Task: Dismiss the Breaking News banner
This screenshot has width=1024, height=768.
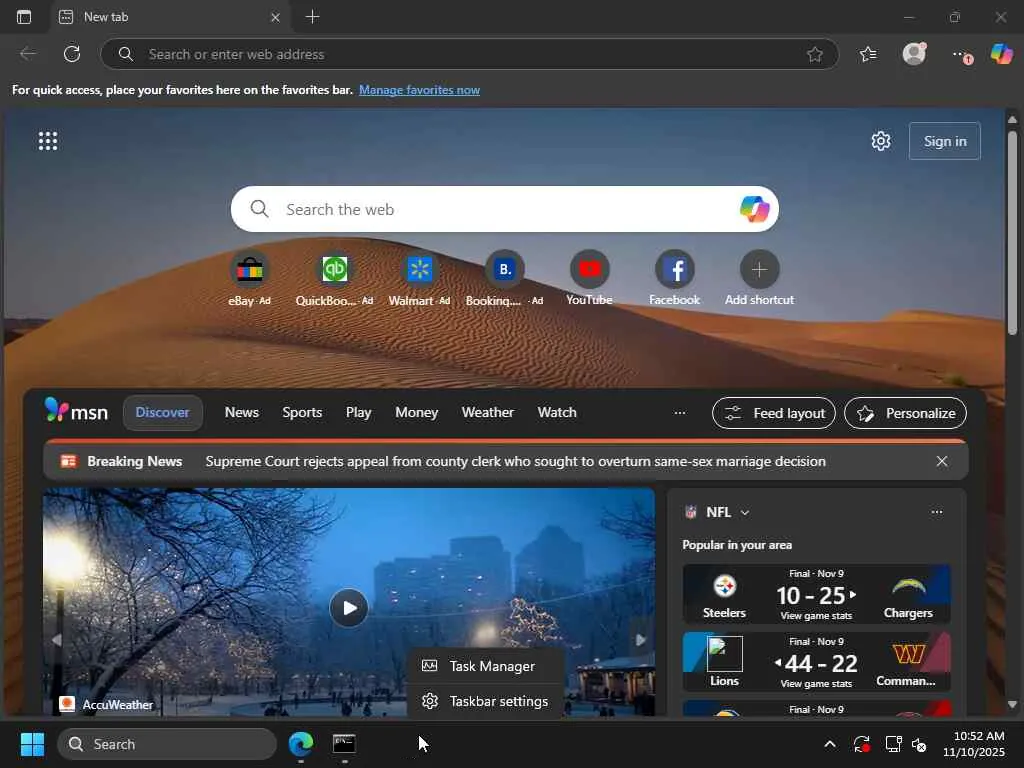Action: pos(942,461)
